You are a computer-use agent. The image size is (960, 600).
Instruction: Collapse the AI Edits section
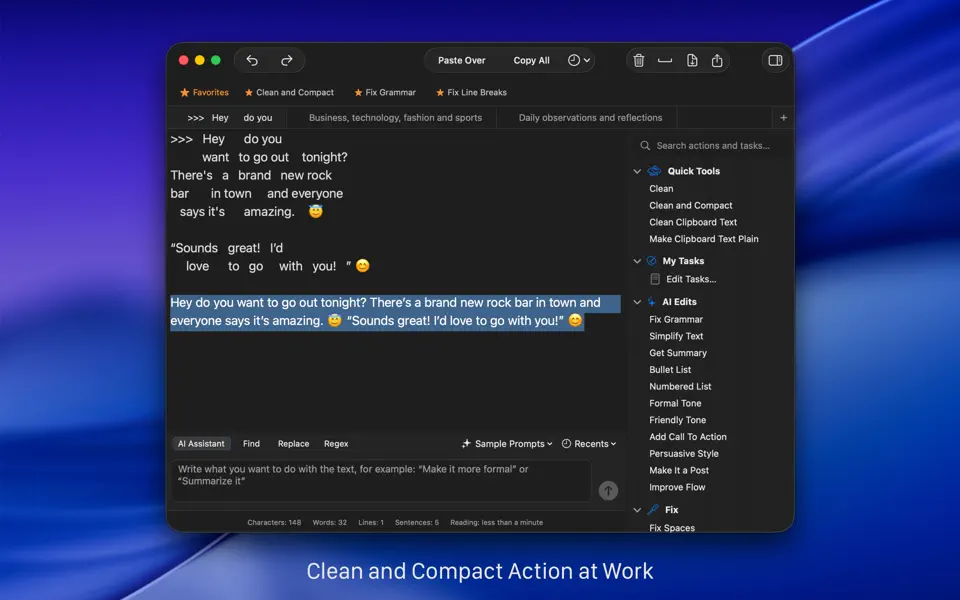click(x=637, y=301)
